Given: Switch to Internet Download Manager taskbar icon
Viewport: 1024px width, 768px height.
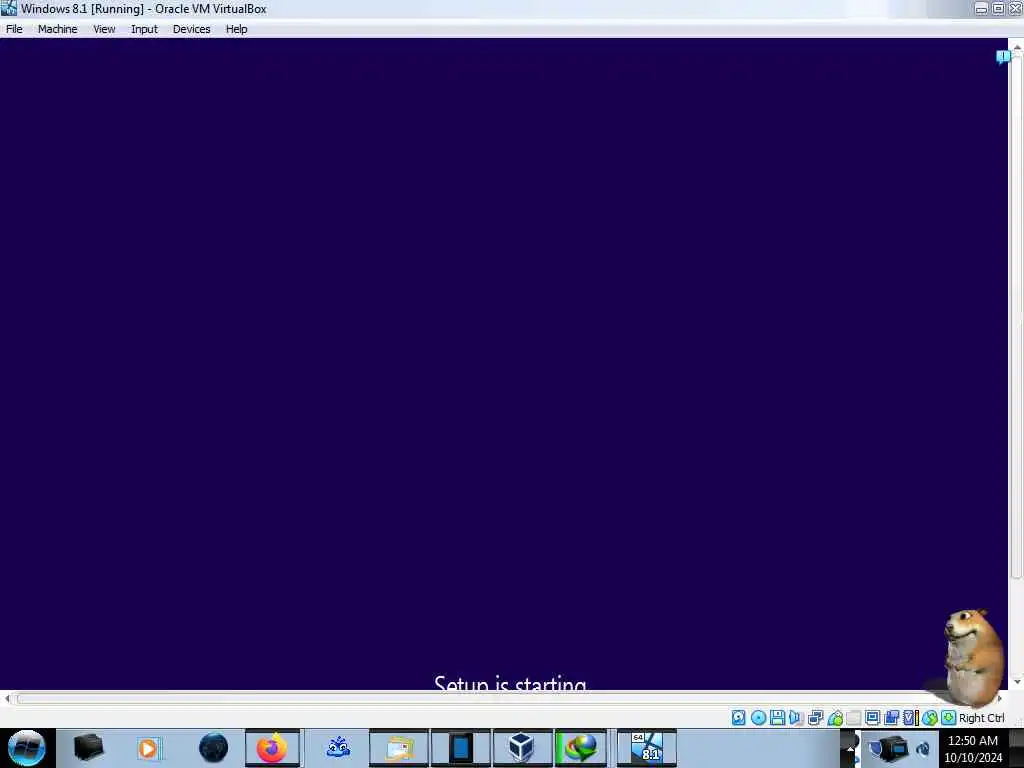Looking at the screenshot, I should (581, 748).
